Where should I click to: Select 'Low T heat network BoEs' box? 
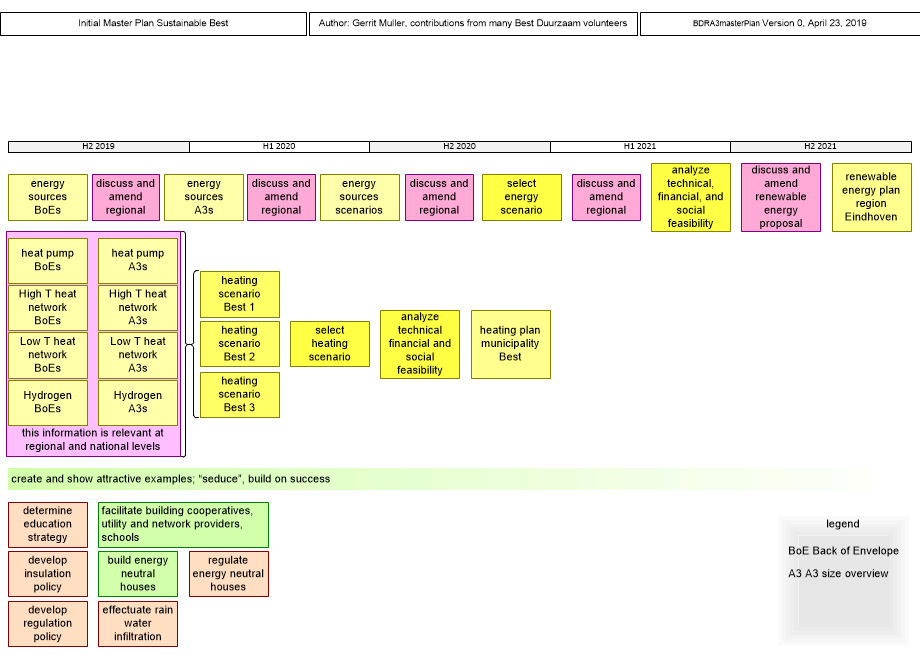[48, 355]
